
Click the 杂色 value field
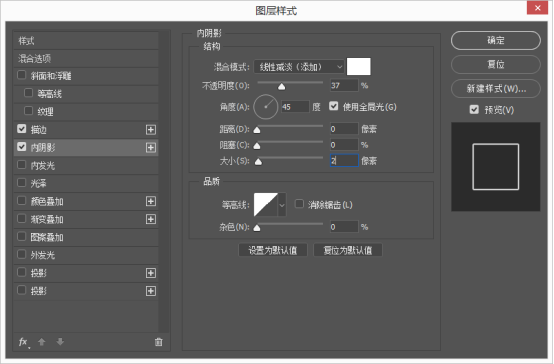(x=344, y=227)
